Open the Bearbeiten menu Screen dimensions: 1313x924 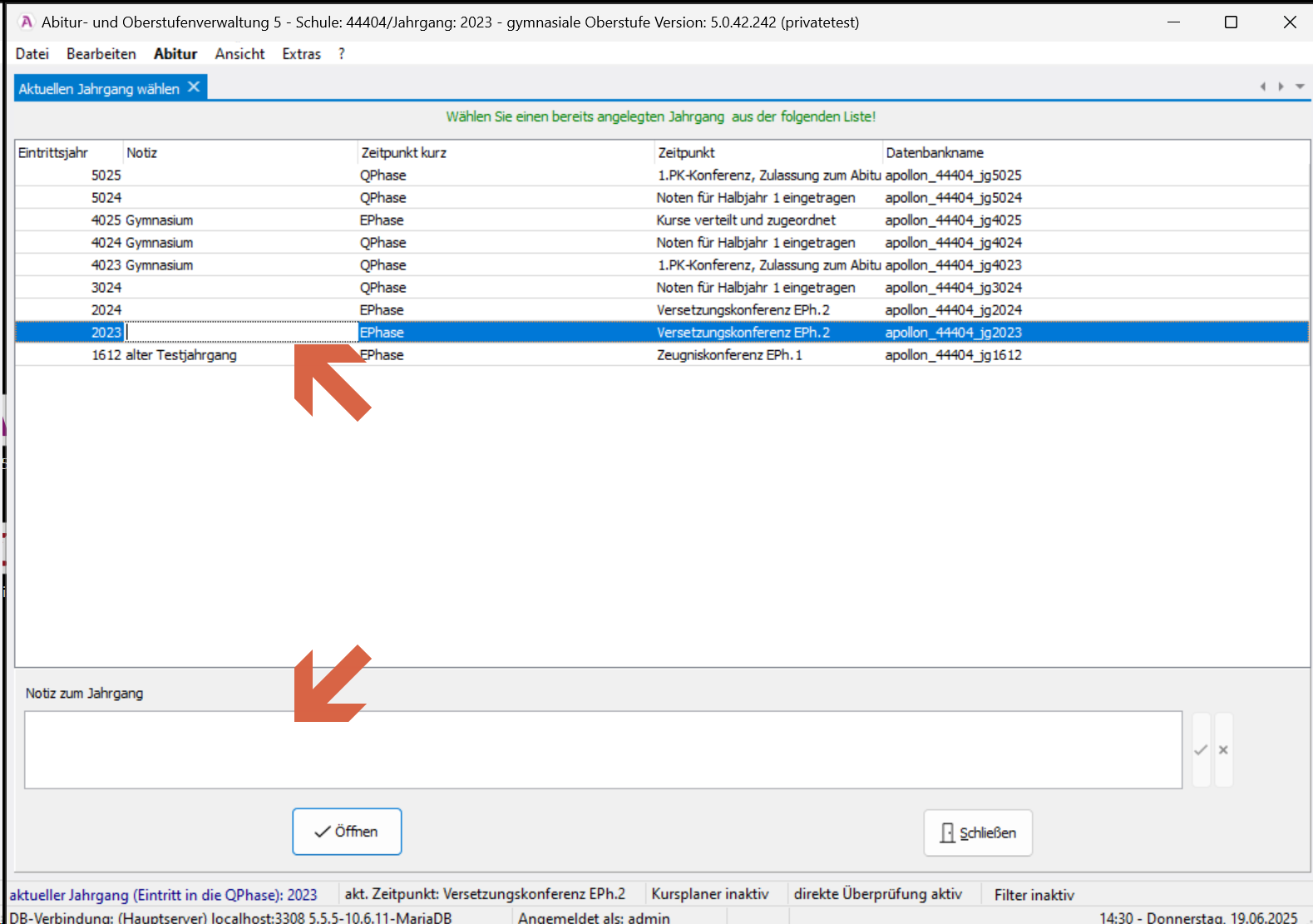[x=101, y=54]
